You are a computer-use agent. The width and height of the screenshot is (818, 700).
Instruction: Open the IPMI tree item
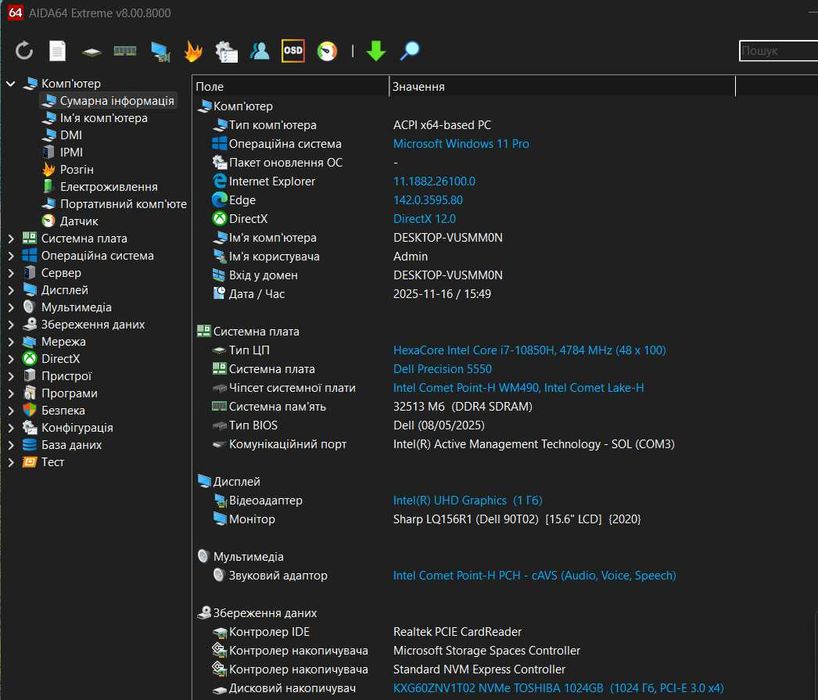[x=71, y=152]
